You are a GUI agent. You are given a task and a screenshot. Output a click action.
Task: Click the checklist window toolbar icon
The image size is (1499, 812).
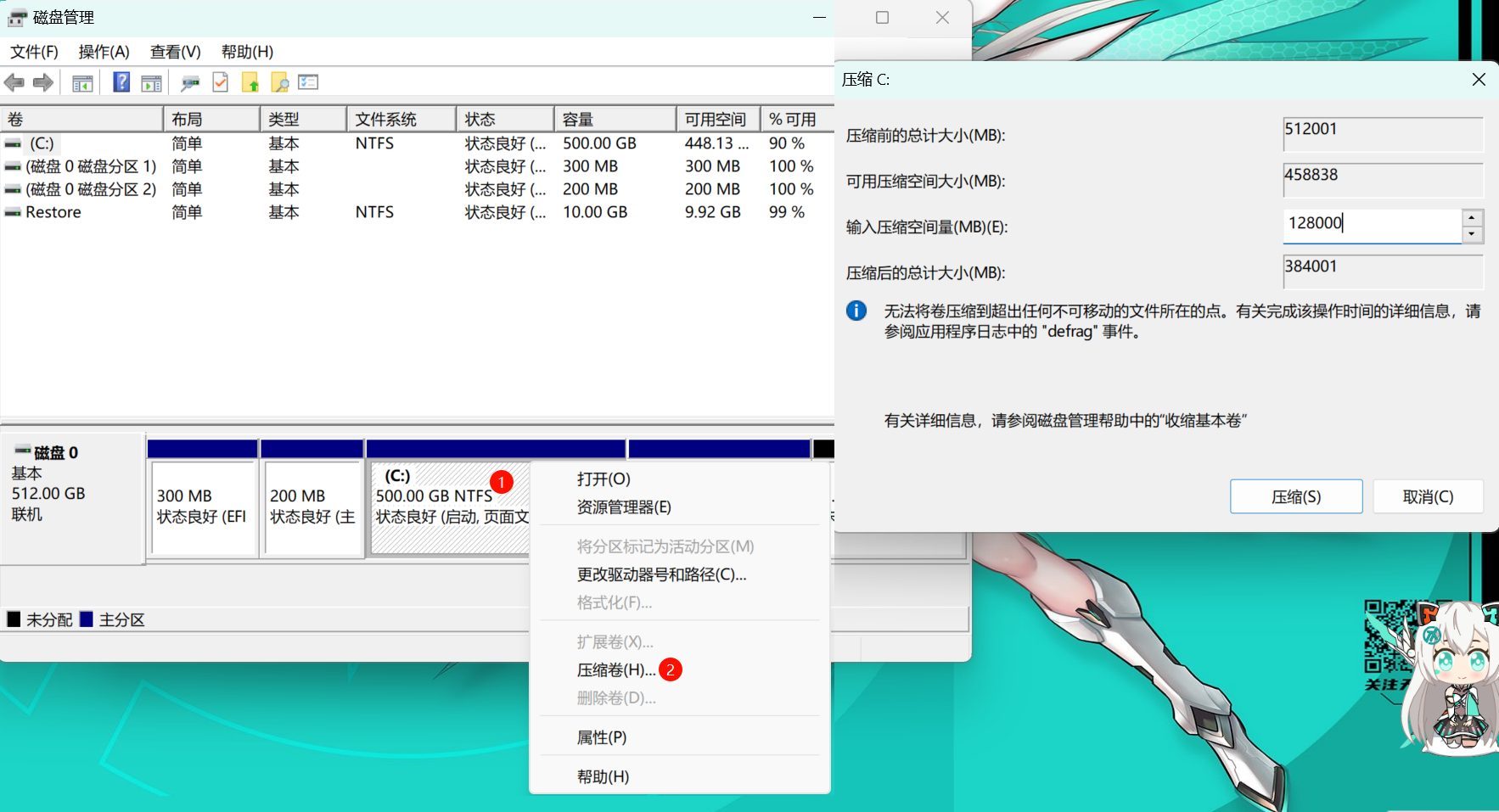coord(308,82)
